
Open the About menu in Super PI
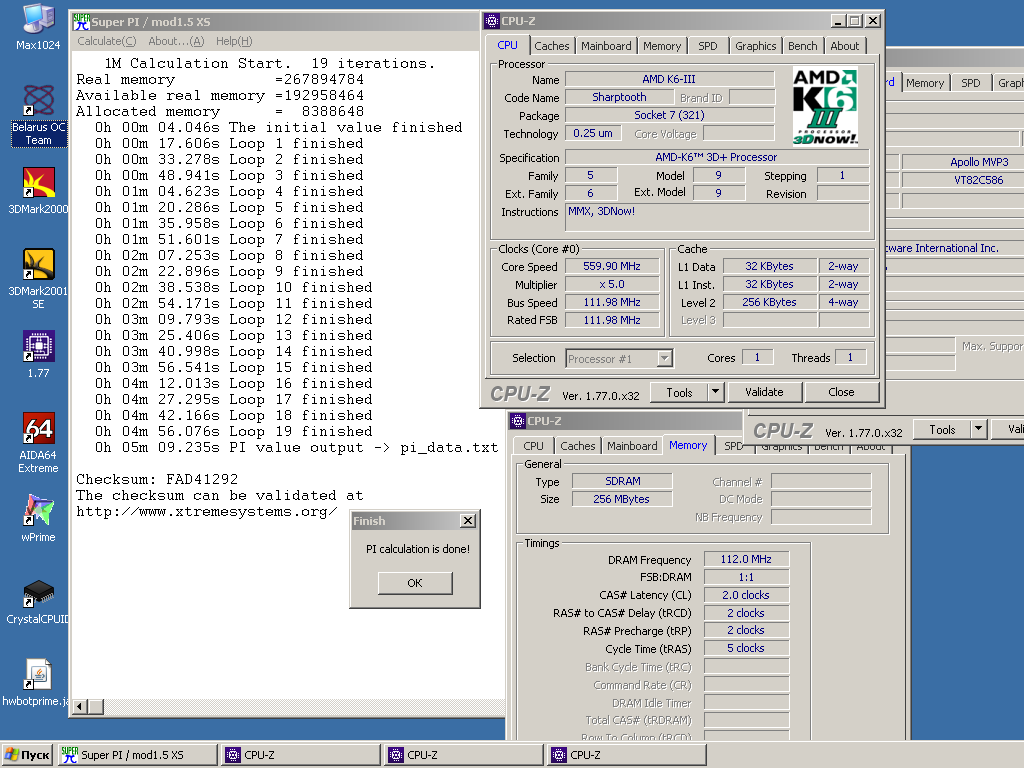[x=176, y=41]
